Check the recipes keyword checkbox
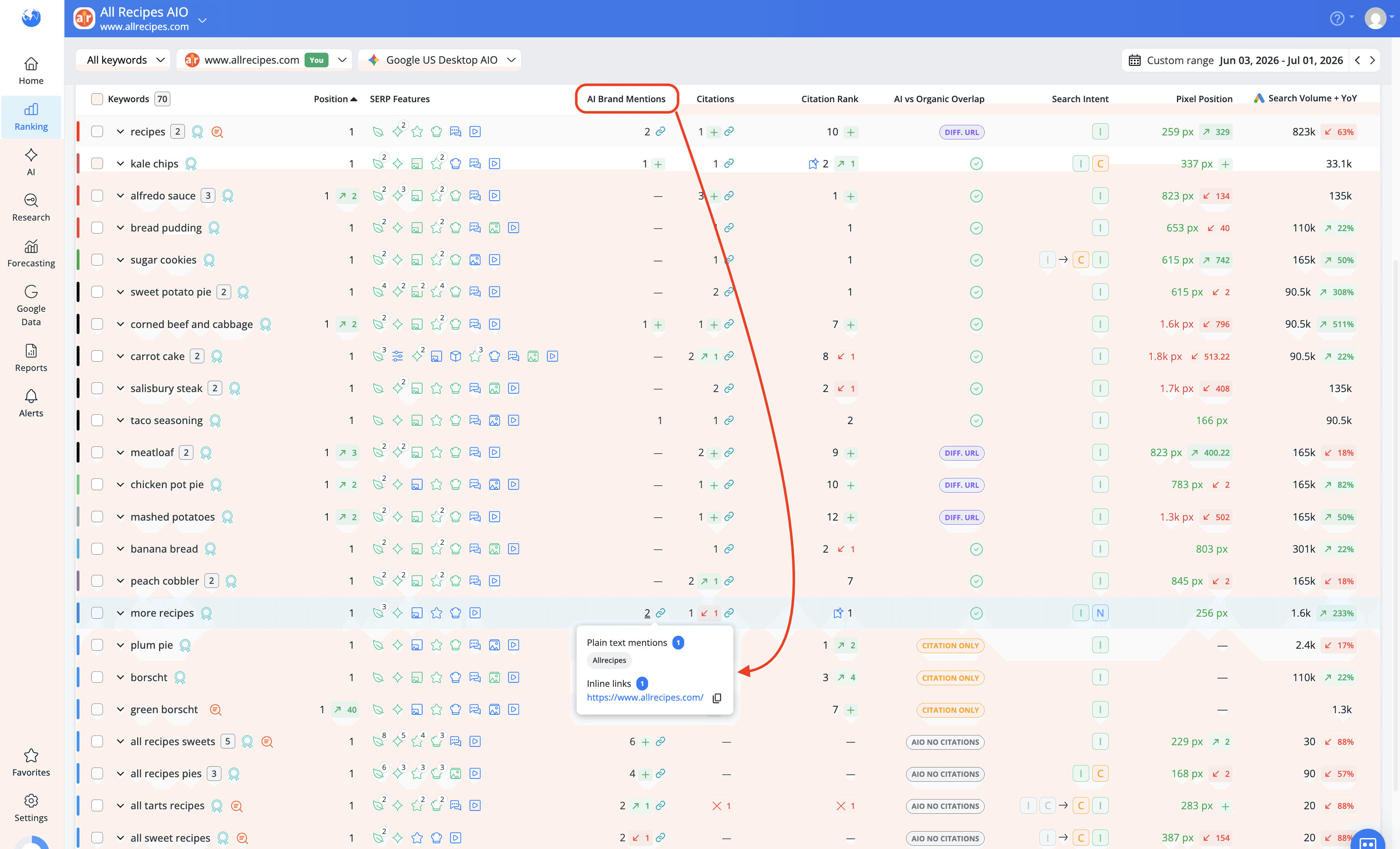 click(97, 132)
